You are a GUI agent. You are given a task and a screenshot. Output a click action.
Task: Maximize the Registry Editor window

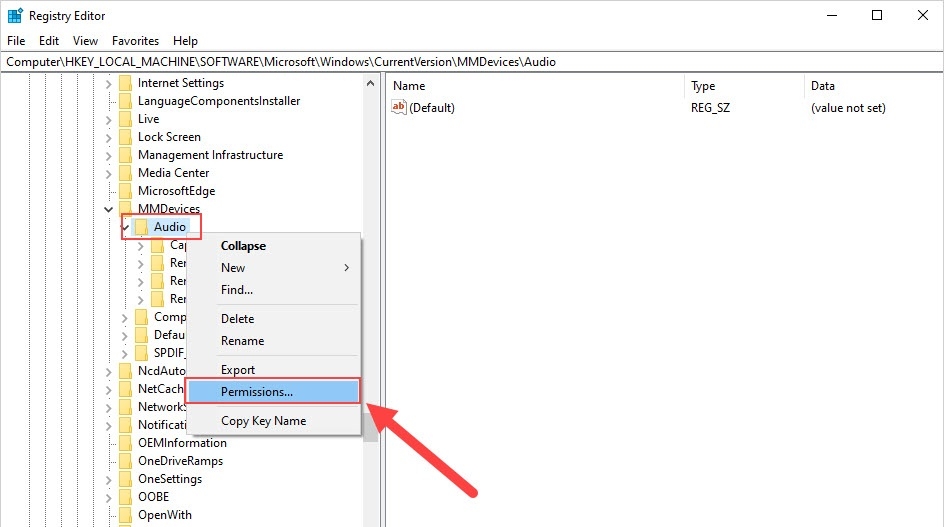(x=877, y=15)
